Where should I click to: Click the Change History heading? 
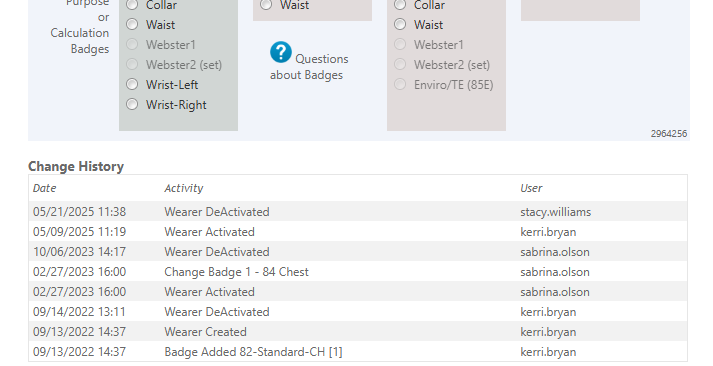(x=76, y=166)
